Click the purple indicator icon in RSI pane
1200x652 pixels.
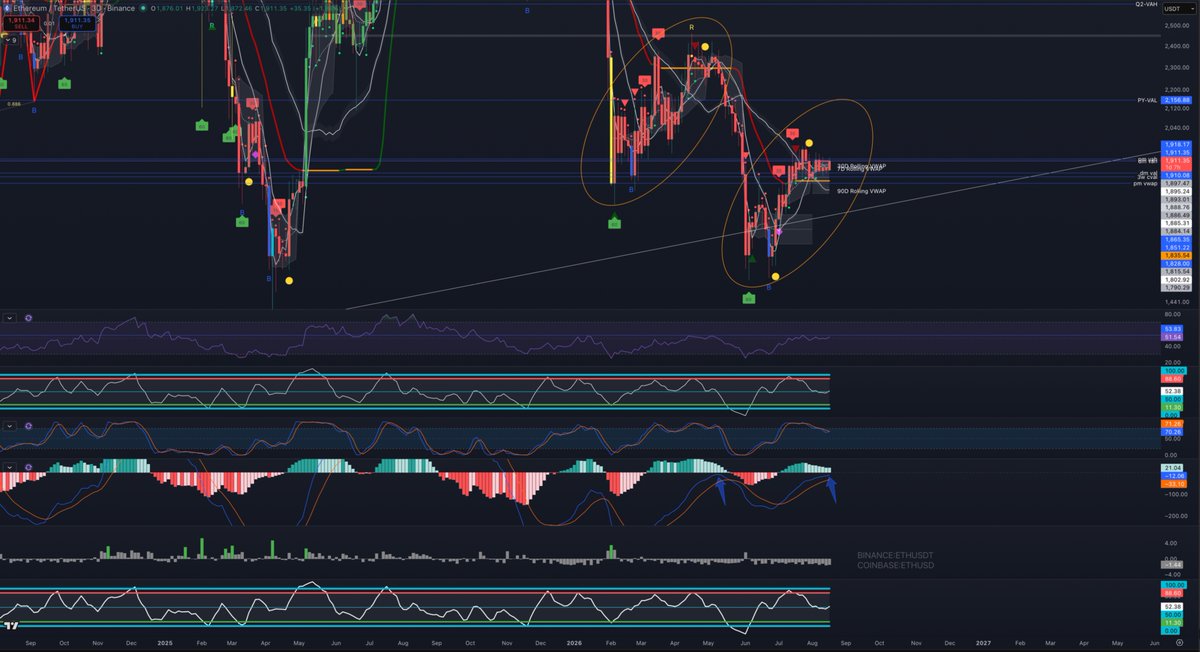28,317
